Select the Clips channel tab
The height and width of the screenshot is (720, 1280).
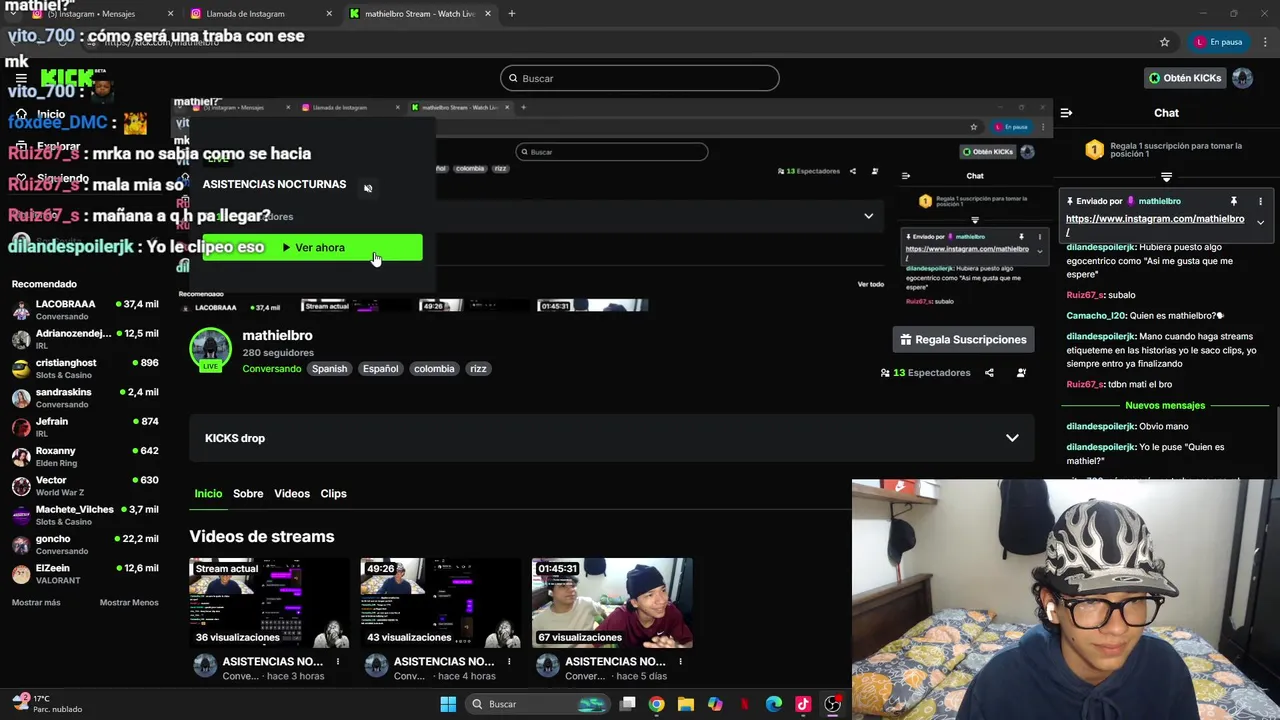click(x=333, y=494)
